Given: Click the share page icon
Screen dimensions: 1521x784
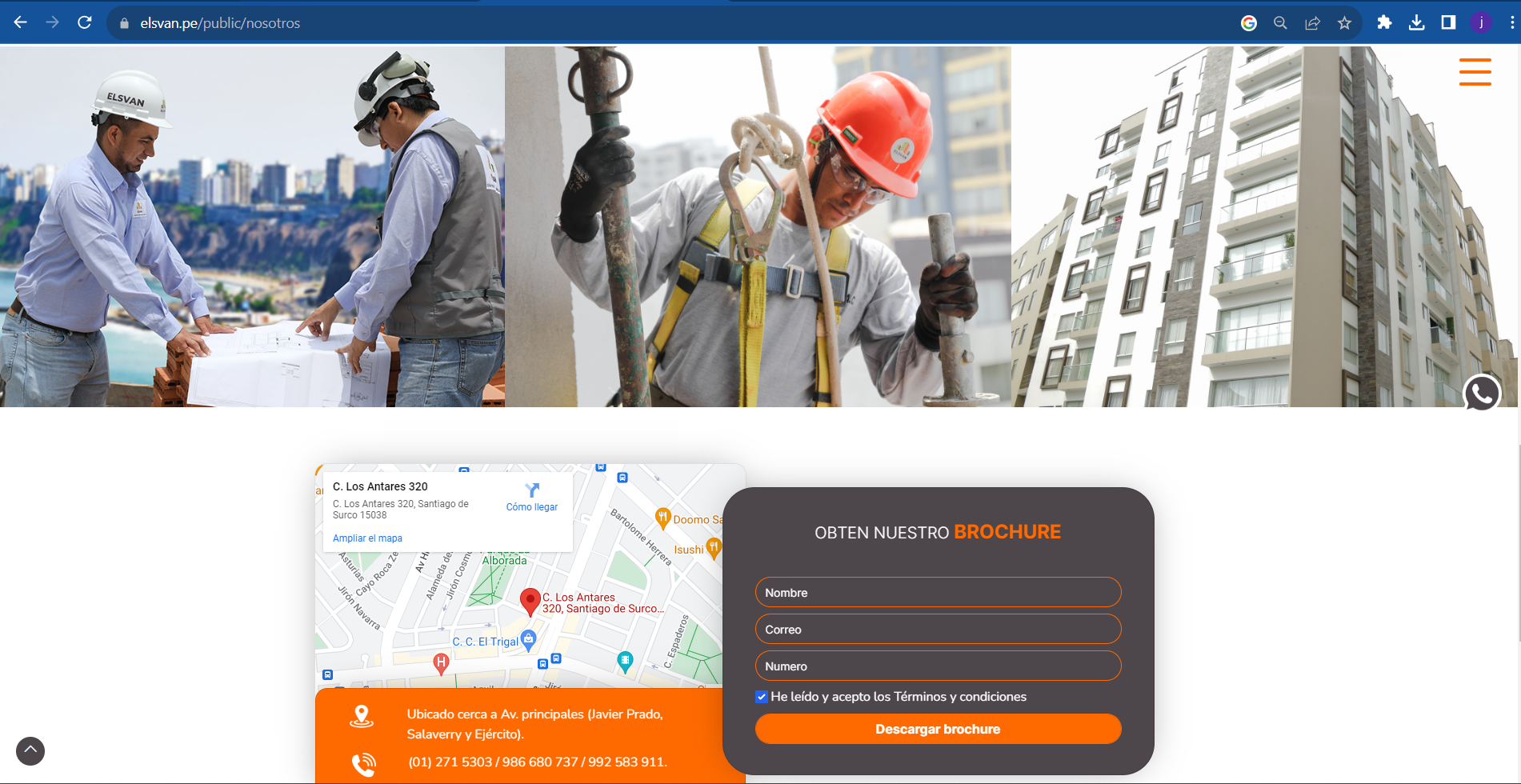Looking at the screenshot, I should pyautogui.click(x=1312, y=23).
